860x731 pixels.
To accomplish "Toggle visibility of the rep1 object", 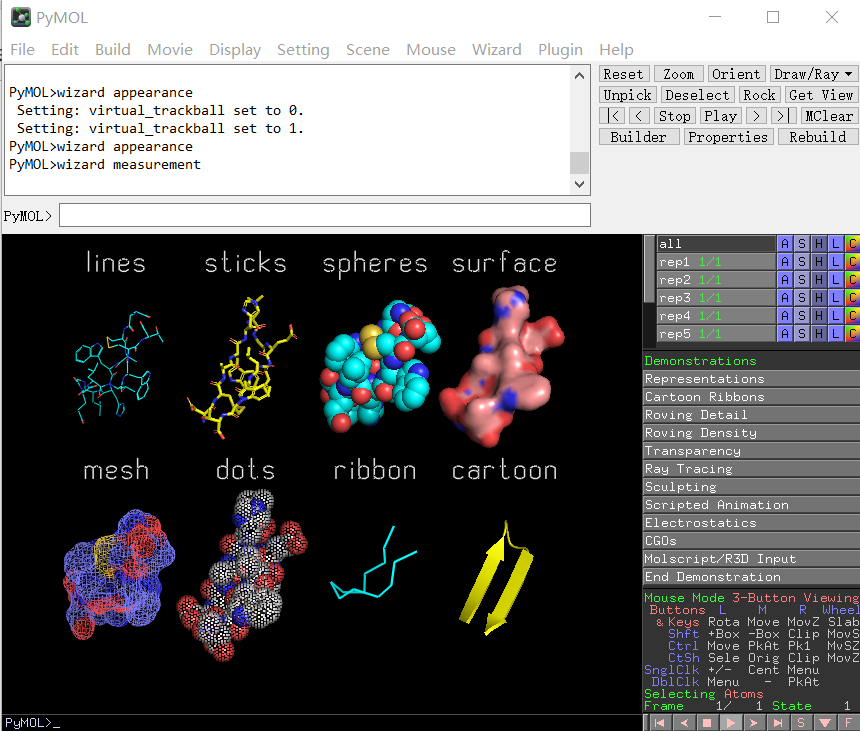I will click(x=716, y=262).
